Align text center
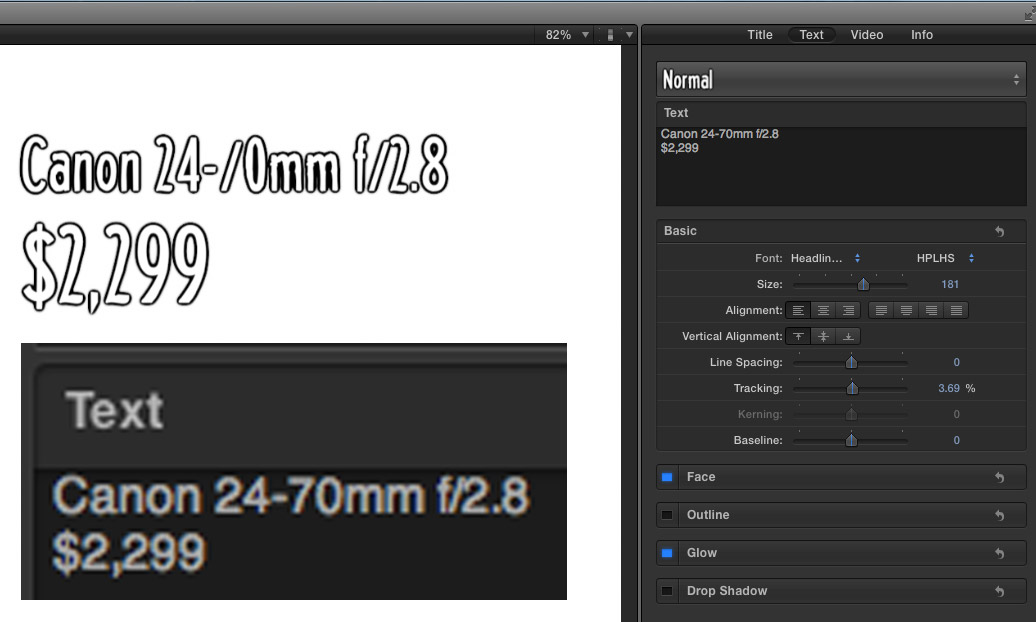 [823, 310]
